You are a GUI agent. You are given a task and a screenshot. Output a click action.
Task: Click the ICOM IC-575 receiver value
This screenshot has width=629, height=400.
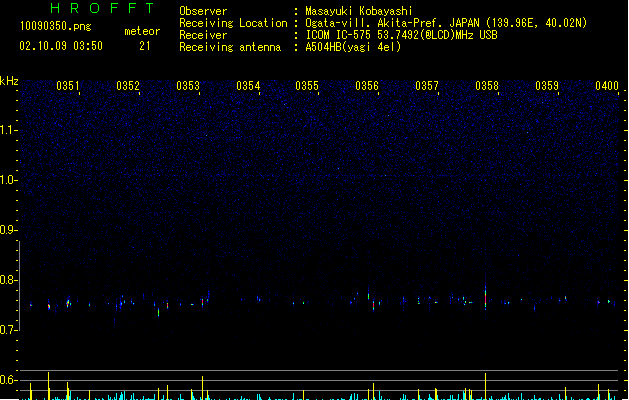click(402, 35)
